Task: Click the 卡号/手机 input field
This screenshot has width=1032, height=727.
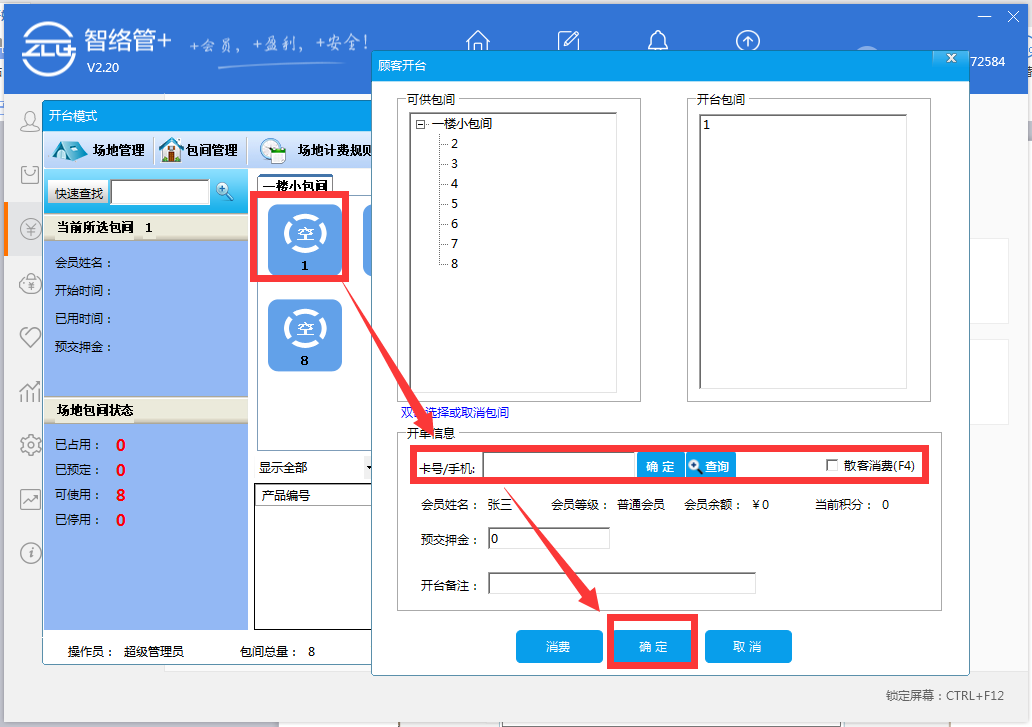Action: 559,466
